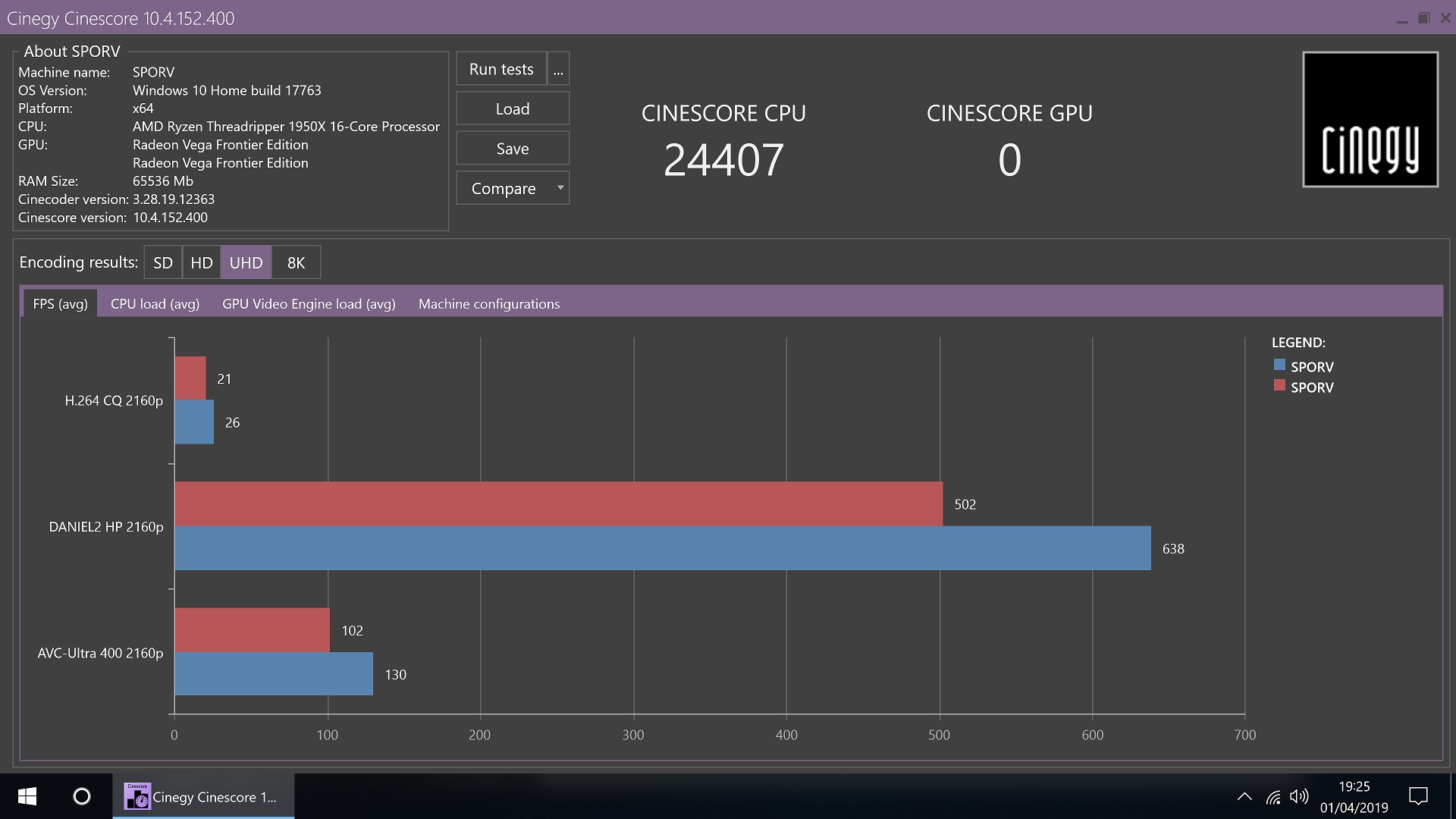Screen dimensions: 1456x819
Task: Click the 502 bar value label
Action: [965, 504]
